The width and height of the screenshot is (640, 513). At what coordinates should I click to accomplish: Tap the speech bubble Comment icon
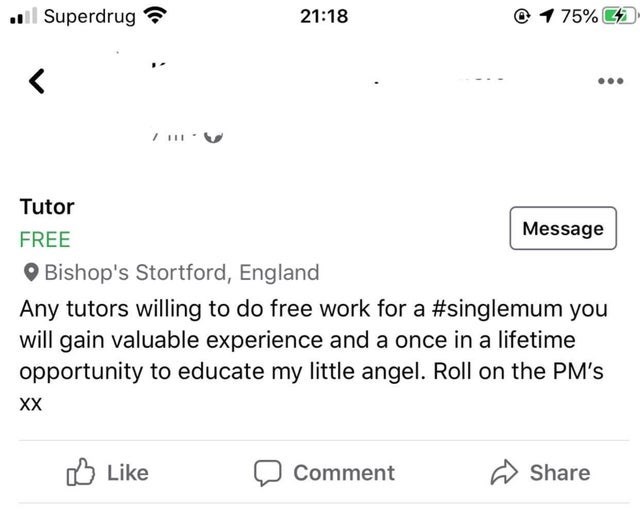tap(267, 473)
